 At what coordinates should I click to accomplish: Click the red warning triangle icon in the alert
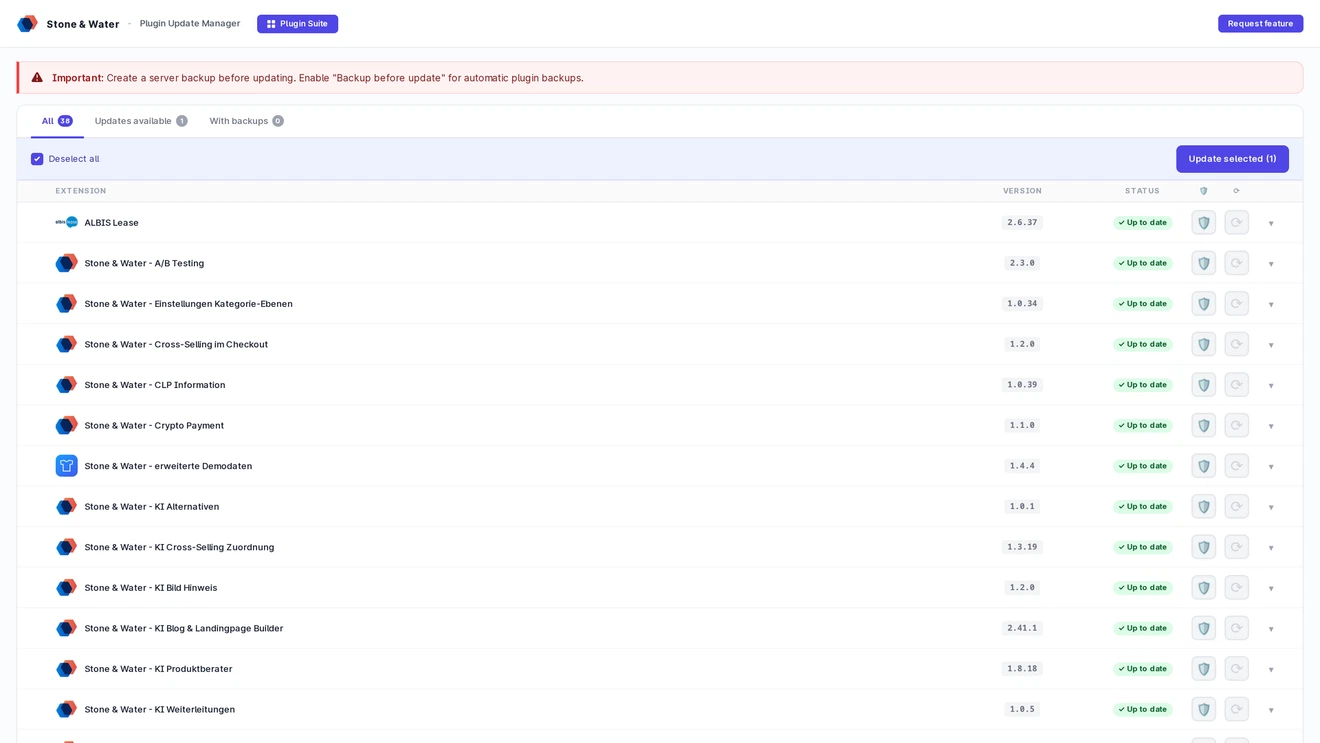click(x=37, y=78)
